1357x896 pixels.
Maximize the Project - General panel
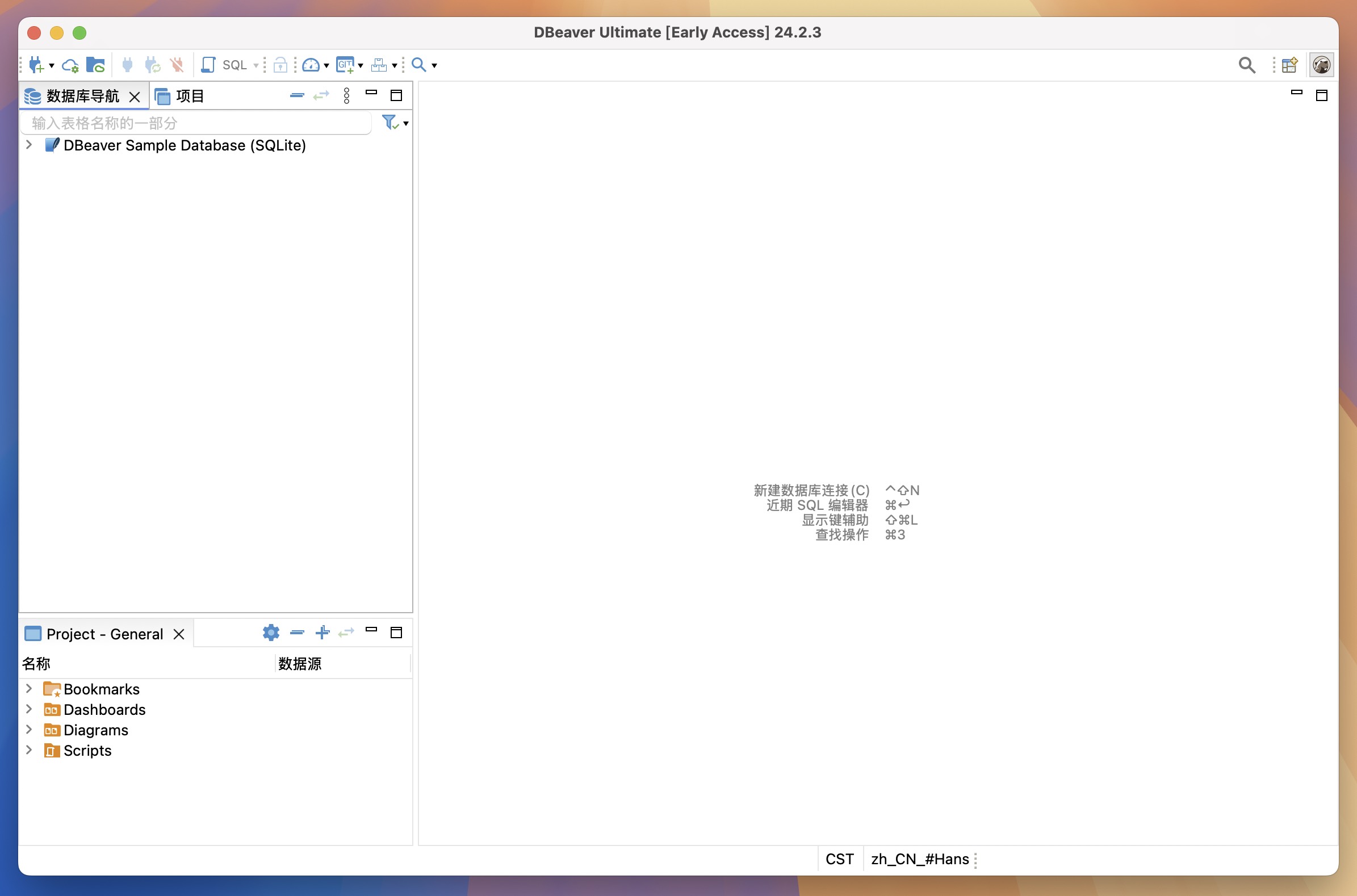[x=396, y=633]
